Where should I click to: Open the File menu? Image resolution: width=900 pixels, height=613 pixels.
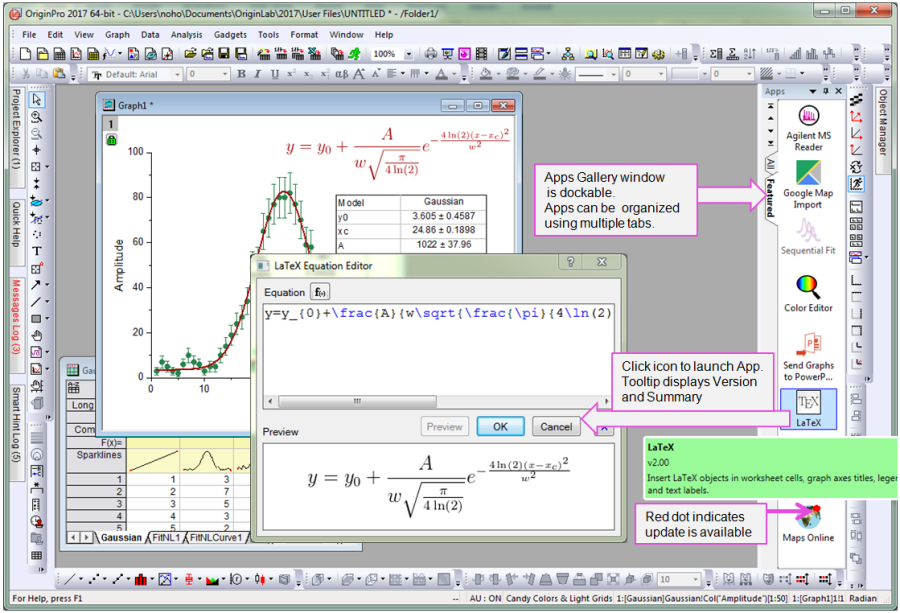click(x=29, y=34)
